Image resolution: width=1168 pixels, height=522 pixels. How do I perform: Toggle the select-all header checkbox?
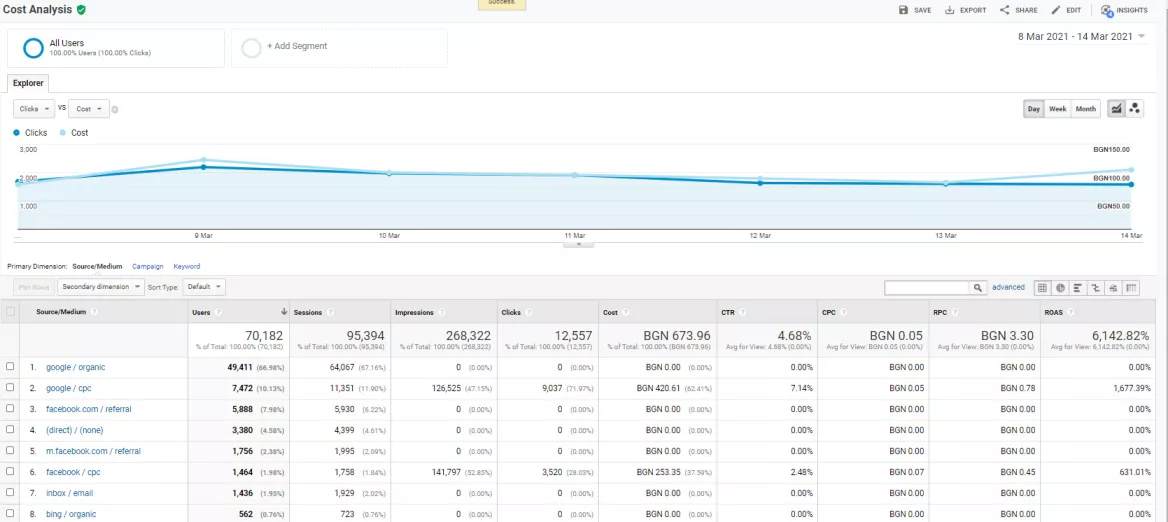coord(10,312)
